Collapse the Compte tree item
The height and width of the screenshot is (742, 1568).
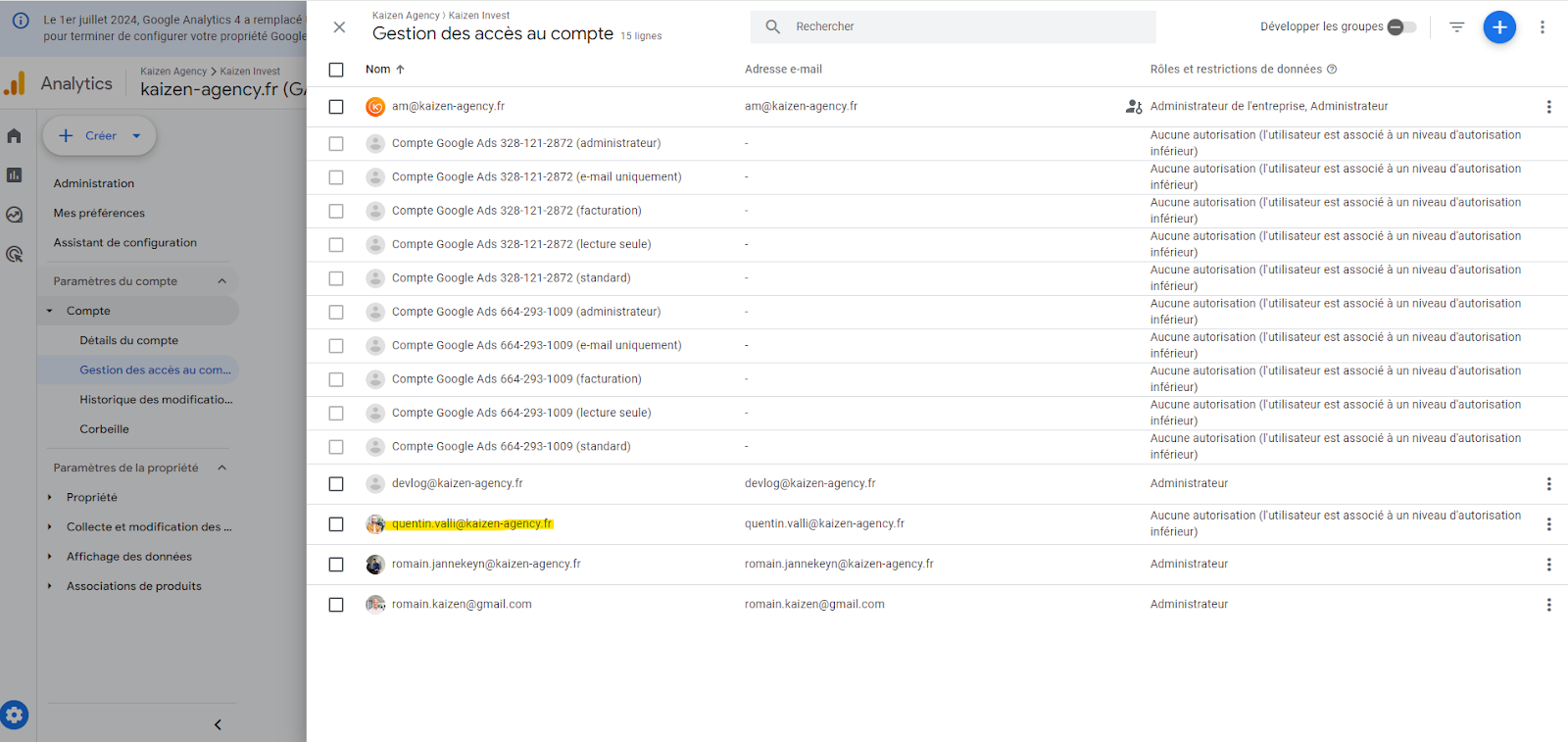[50, 311]
